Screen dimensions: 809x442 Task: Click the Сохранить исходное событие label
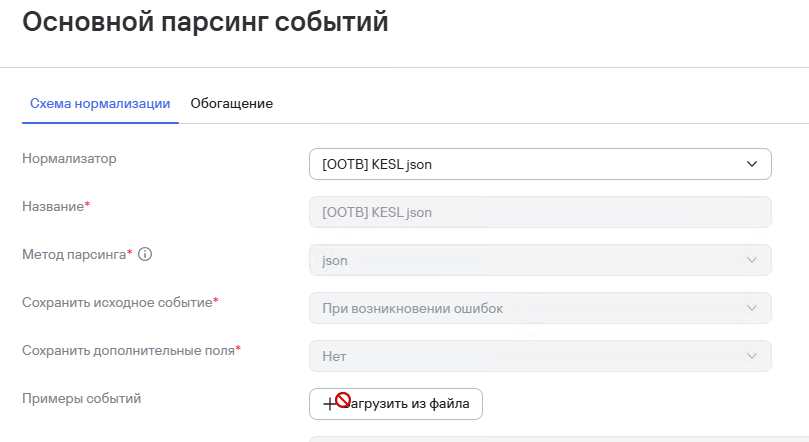[x=117, y=302]
